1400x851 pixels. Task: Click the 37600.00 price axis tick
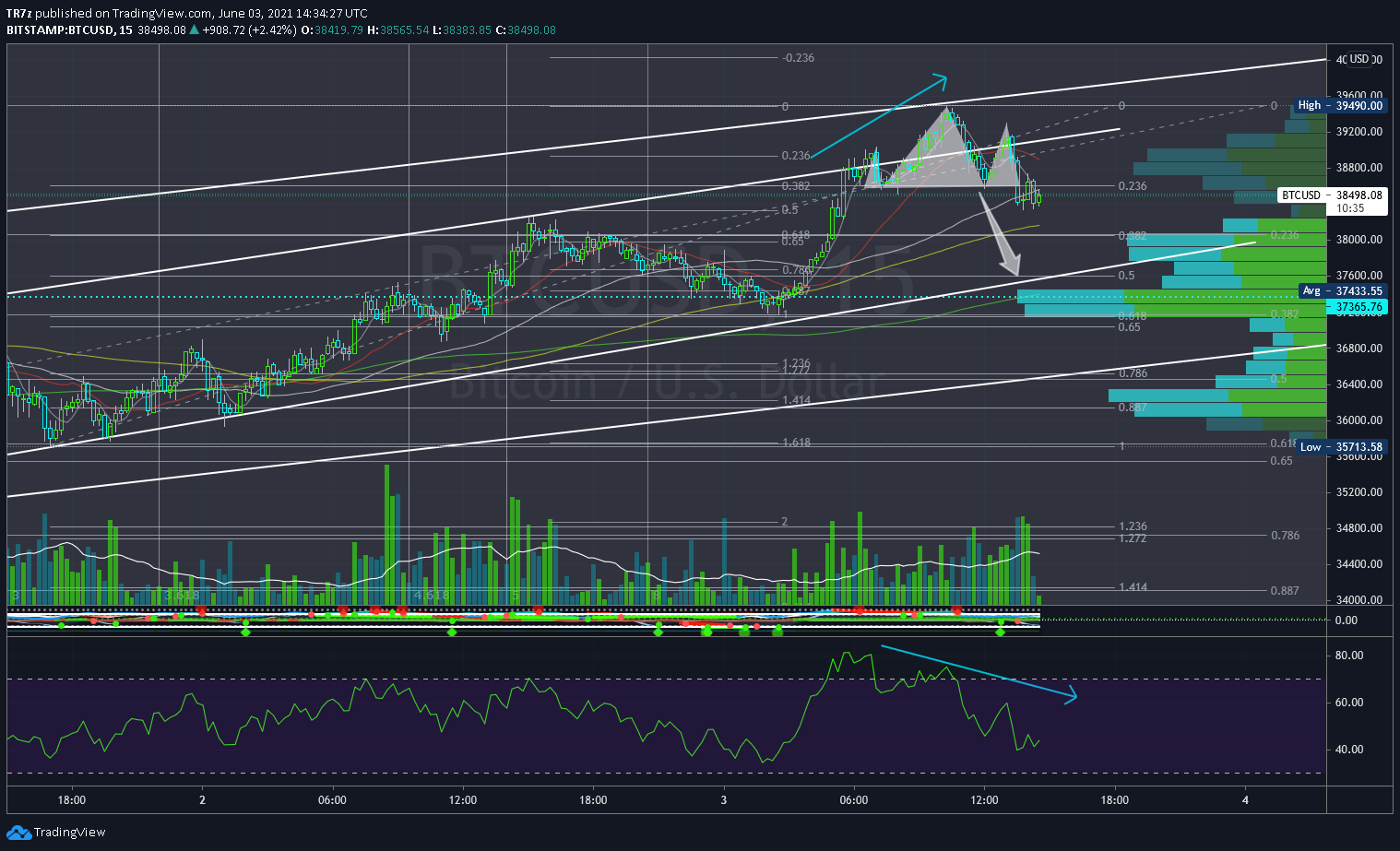(x=1359, y=276)
